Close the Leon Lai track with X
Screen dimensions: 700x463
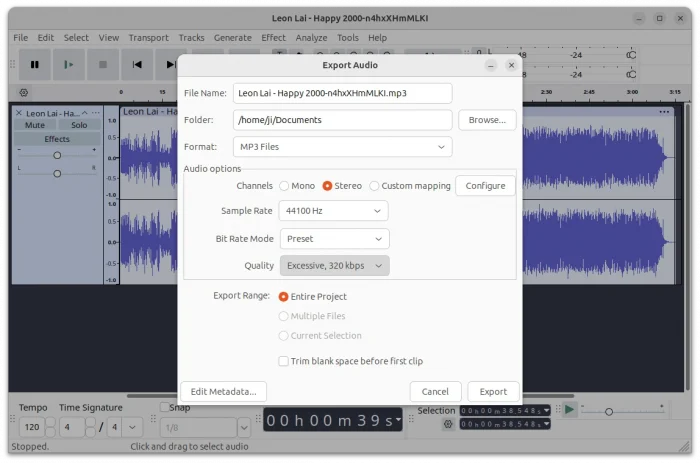(x=19, y=113)
